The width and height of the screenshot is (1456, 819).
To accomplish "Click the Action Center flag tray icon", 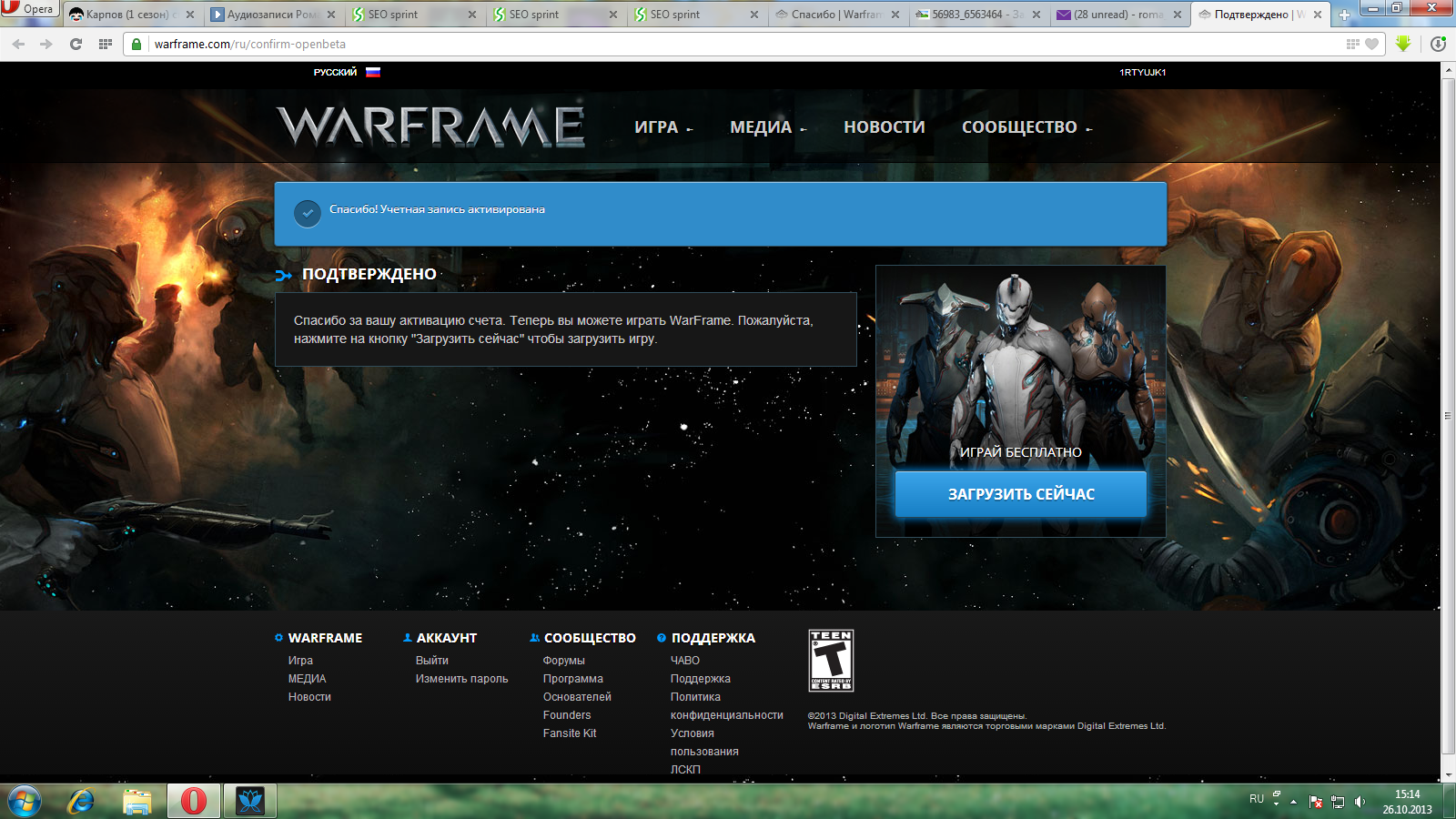I will pos(1316,802).
